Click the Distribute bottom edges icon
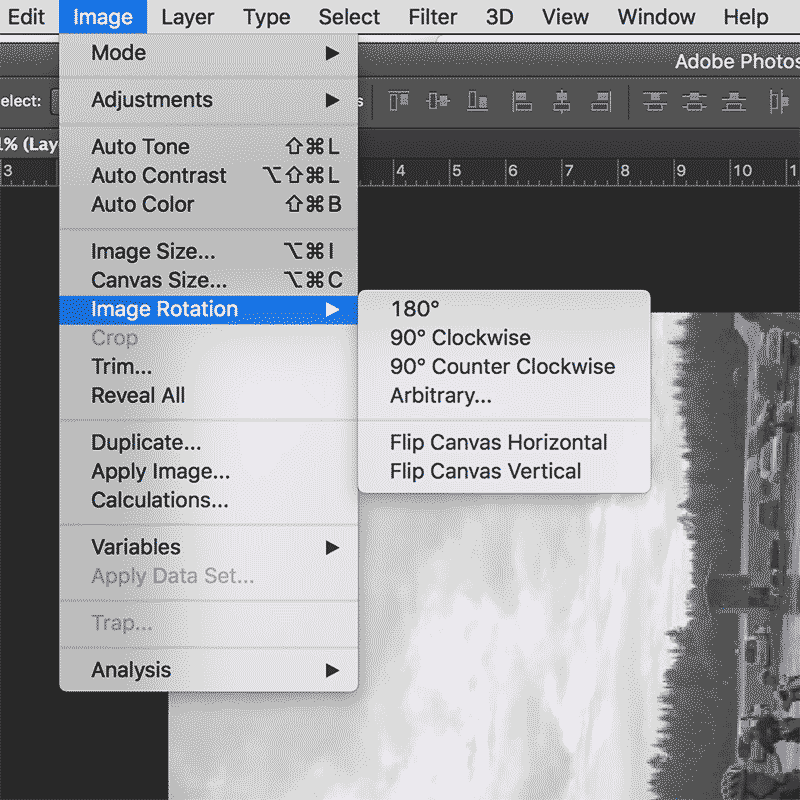800x800 pixels. 735,101
